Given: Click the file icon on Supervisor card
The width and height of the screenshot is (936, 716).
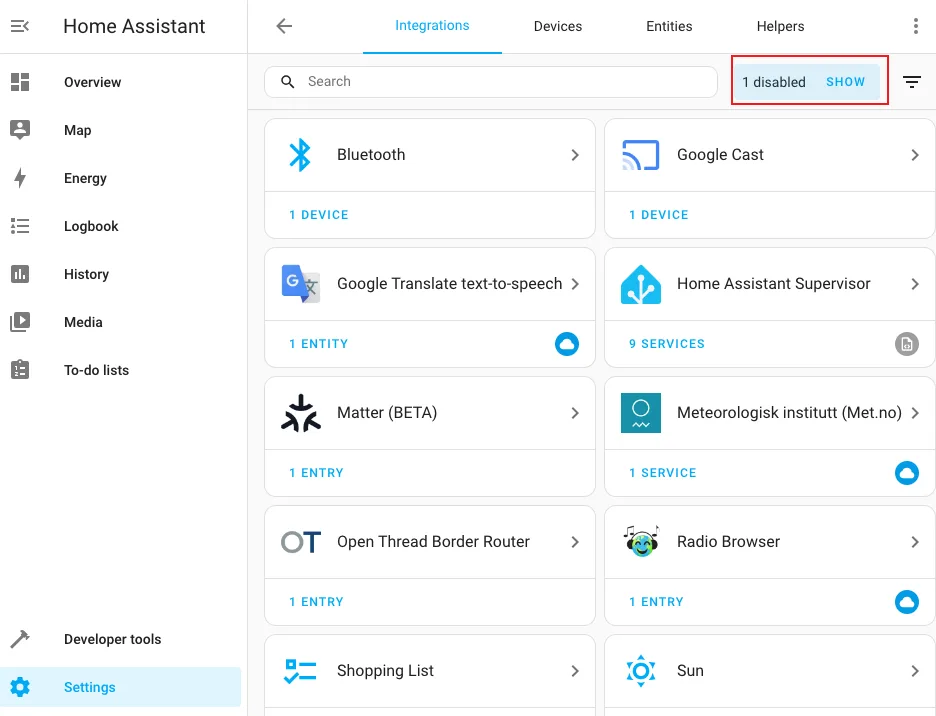Looking at the screenshot, I should pos(906,344).
